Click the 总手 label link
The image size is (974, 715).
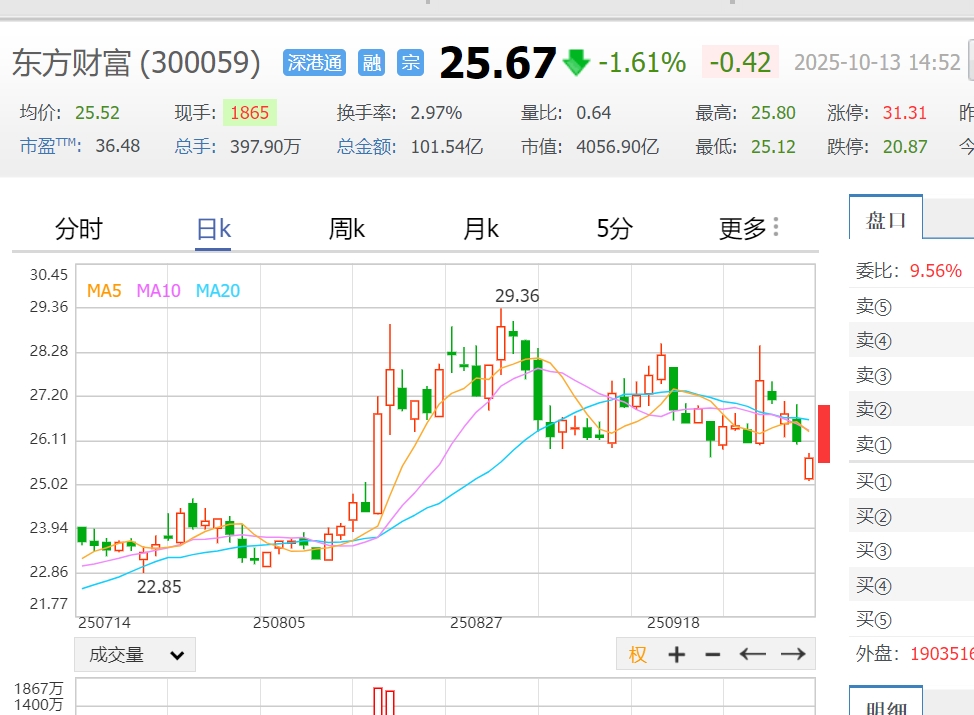point(195,146)
